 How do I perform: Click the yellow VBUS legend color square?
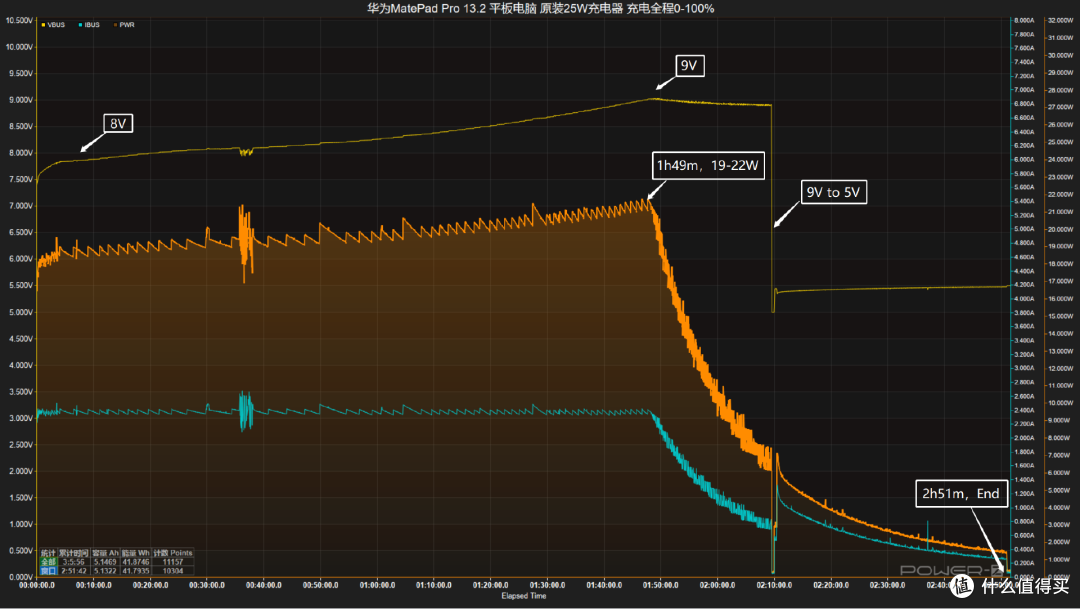coord(43,25)
